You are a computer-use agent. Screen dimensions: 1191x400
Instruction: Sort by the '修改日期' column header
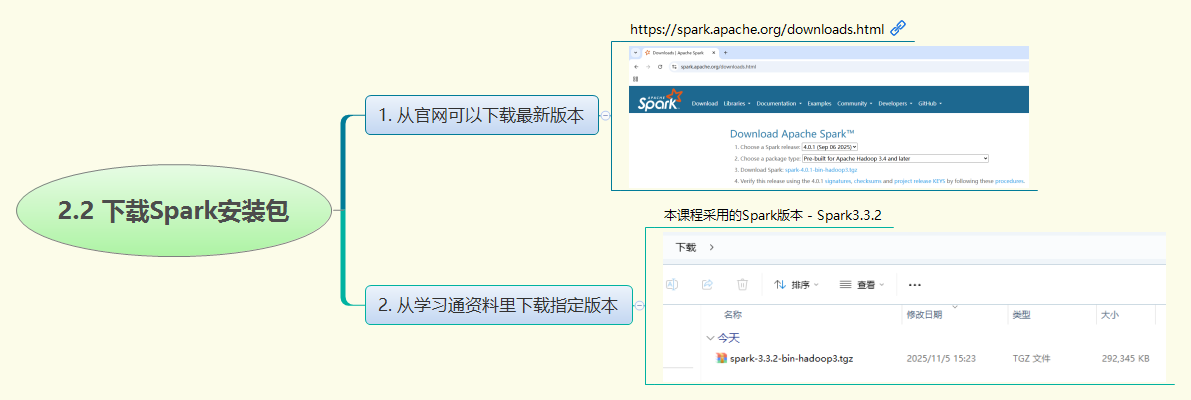(x=924, y=314)
